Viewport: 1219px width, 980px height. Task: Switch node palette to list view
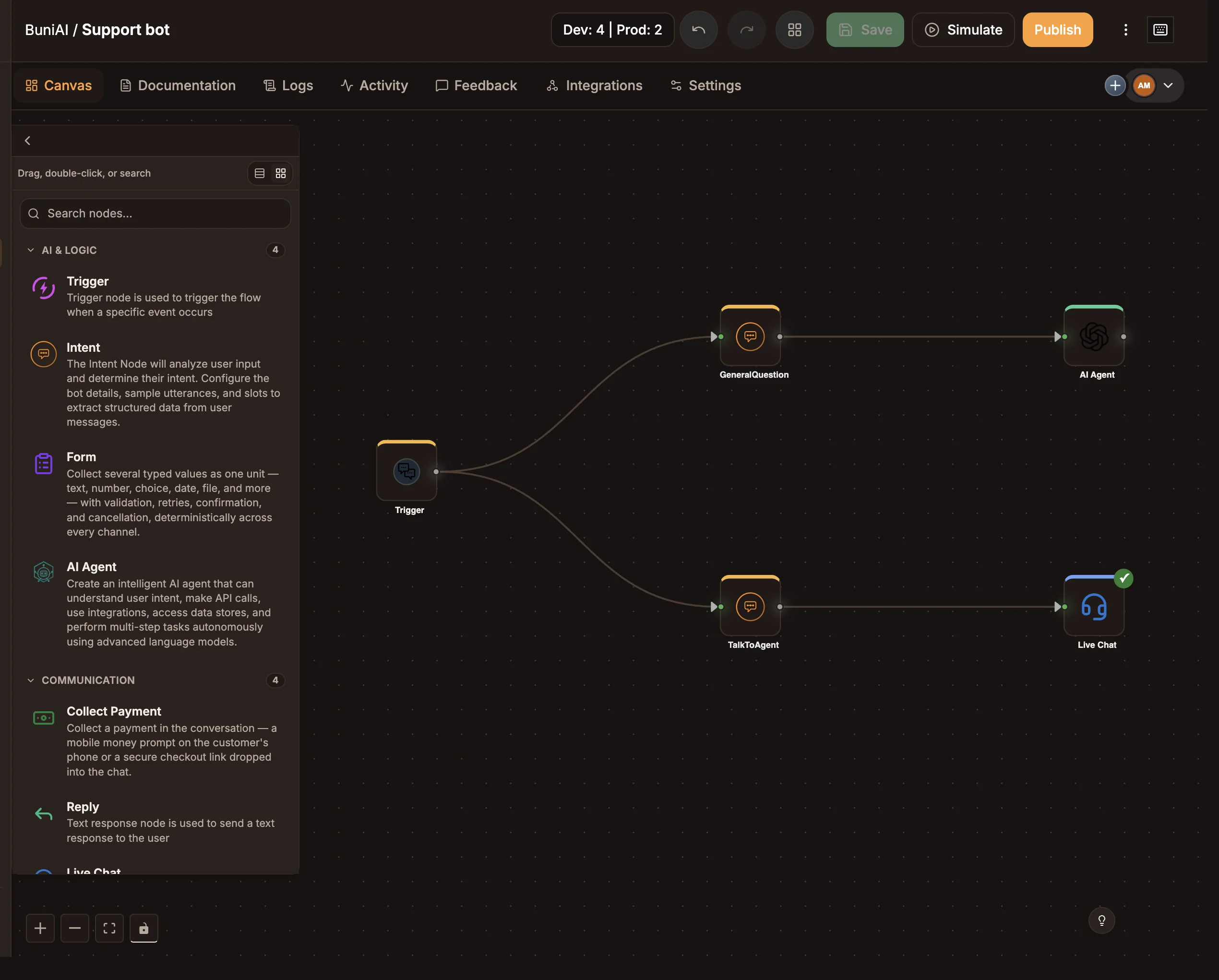[x=260, y=173]
